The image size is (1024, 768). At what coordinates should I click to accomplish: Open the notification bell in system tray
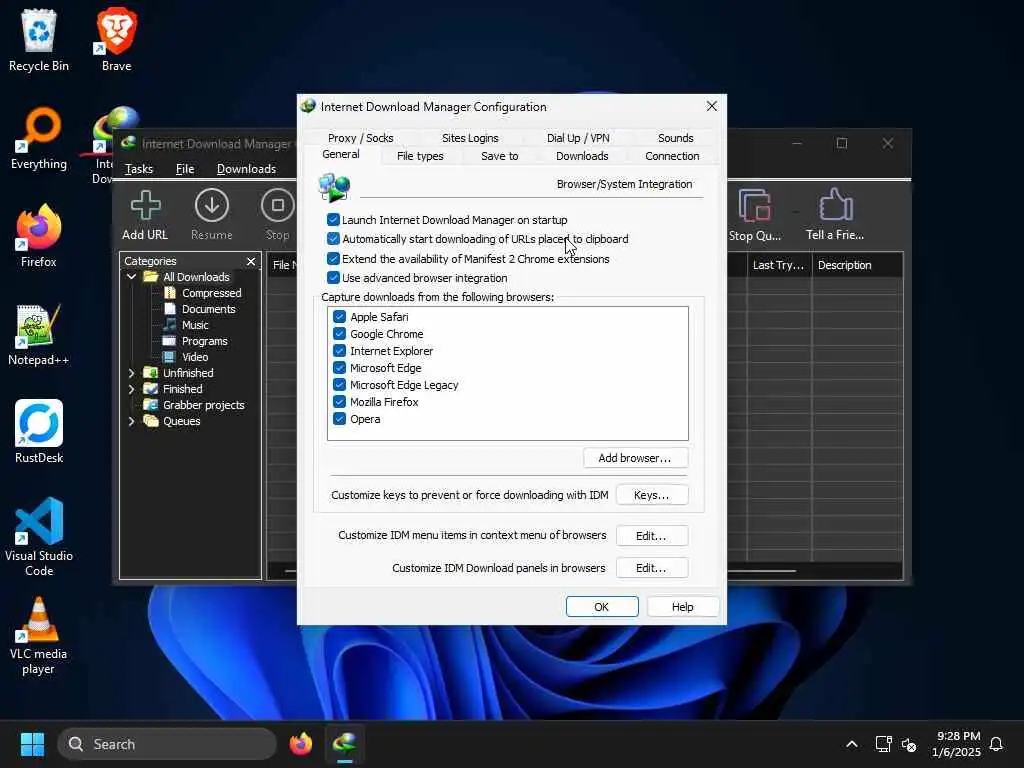point(996,744)
